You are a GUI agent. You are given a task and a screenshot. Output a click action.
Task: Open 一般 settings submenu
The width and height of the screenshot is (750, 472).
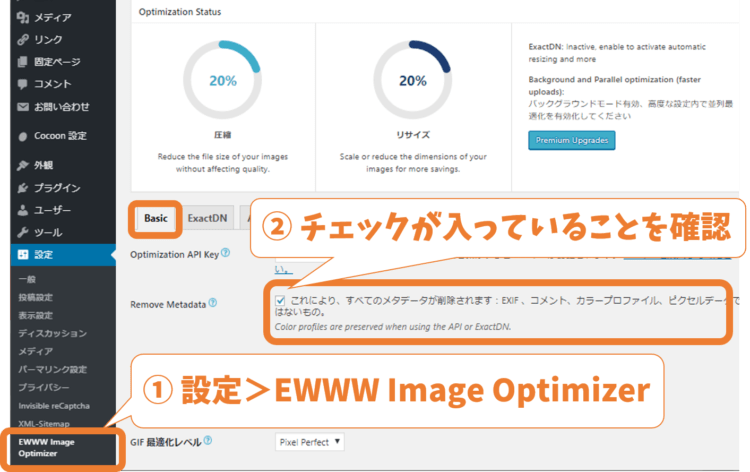tap(27, 279)
